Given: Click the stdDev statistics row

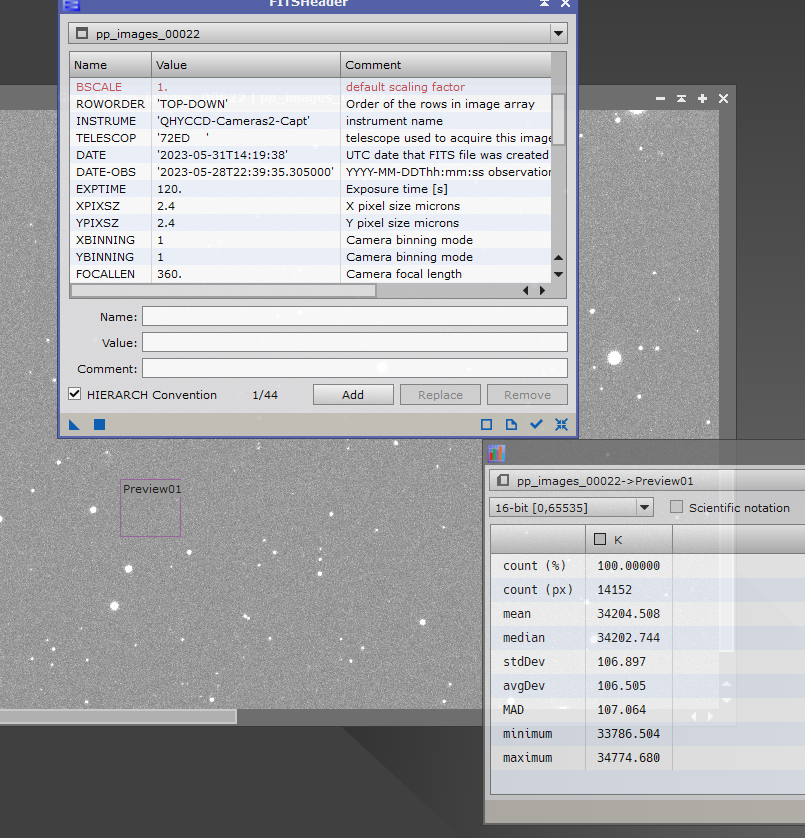Looking at the screenshot, I should (x=647, y=662).
